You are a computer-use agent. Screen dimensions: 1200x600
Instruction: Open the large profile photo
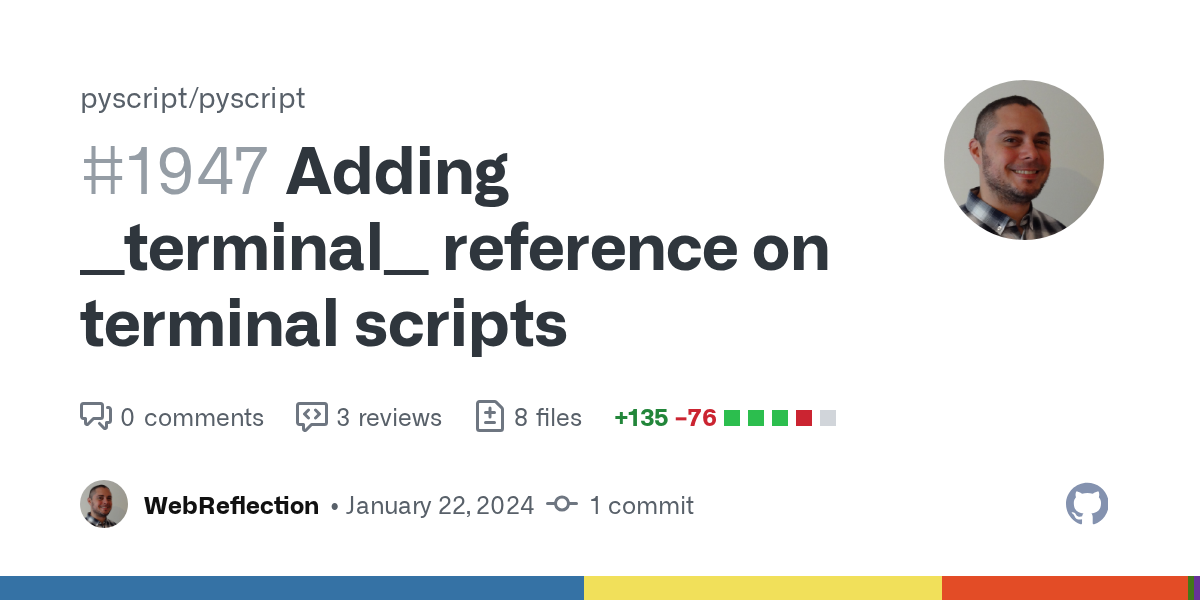1023,160
